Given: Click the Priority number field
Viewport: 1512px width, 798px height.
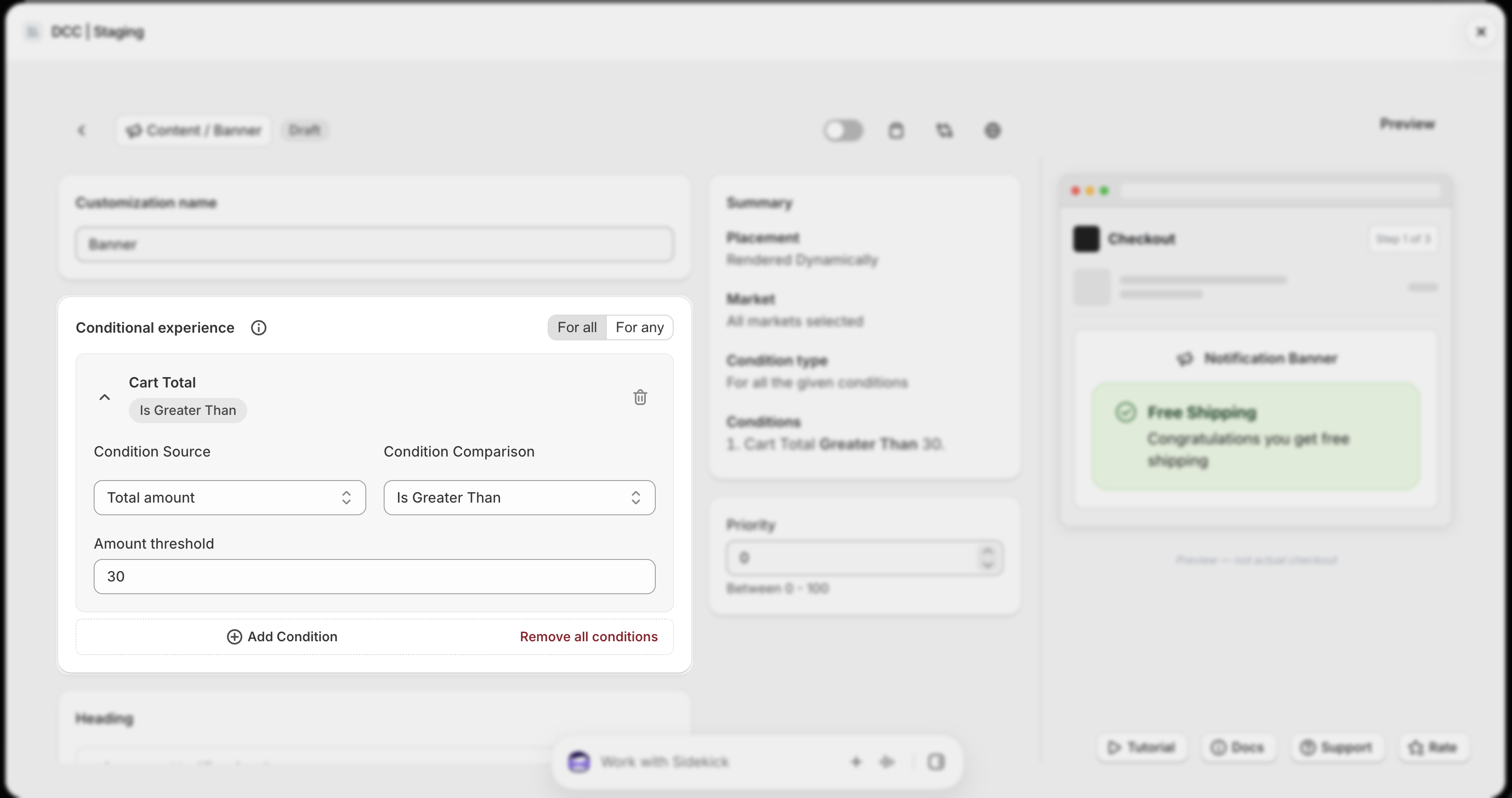Looking at the screenshot, I should (x=864, y=557).
